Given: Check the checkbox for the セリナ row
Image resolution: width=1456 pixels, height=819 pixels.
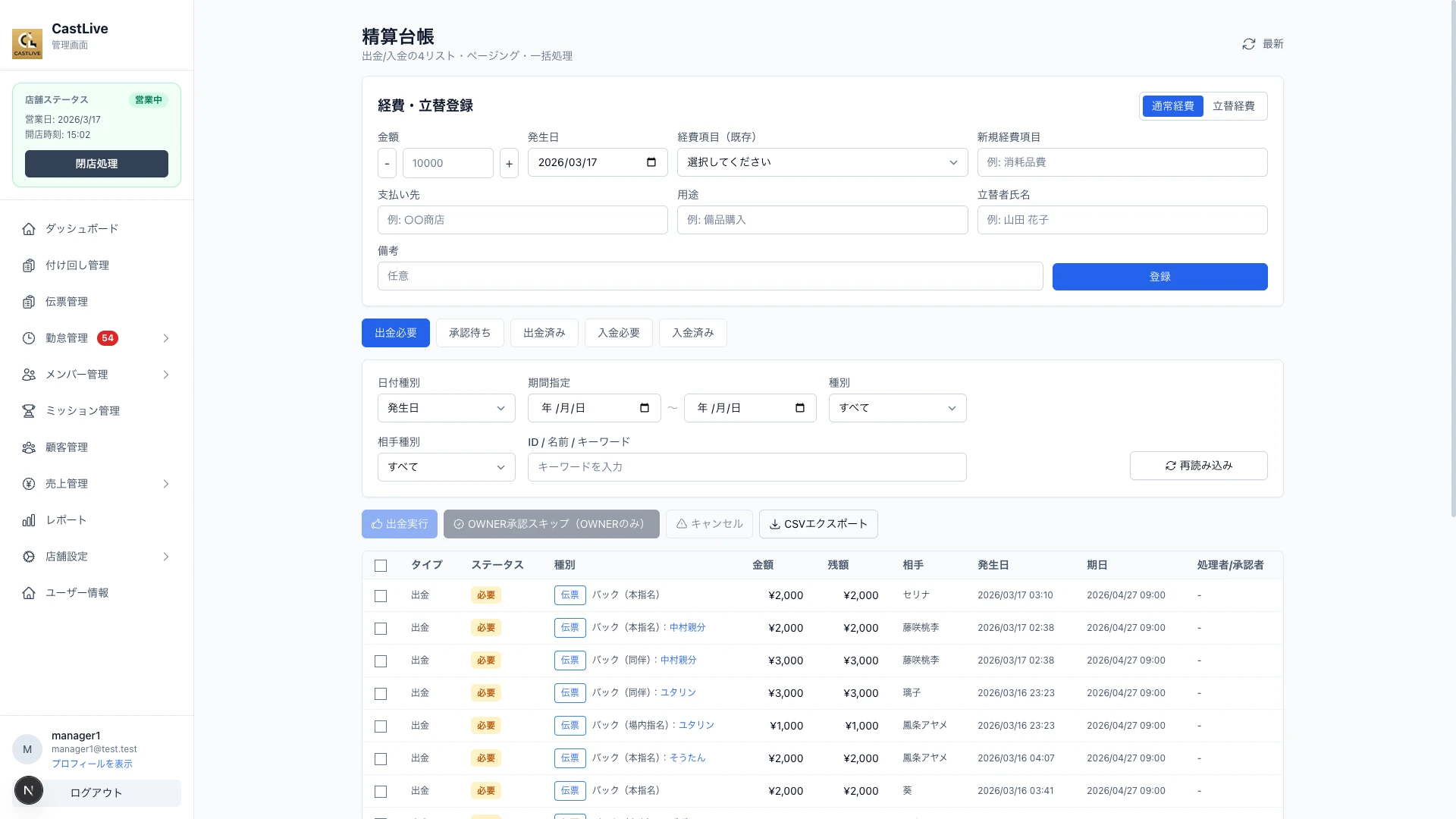Looking at the screenshot, I should tap(381, 596).
